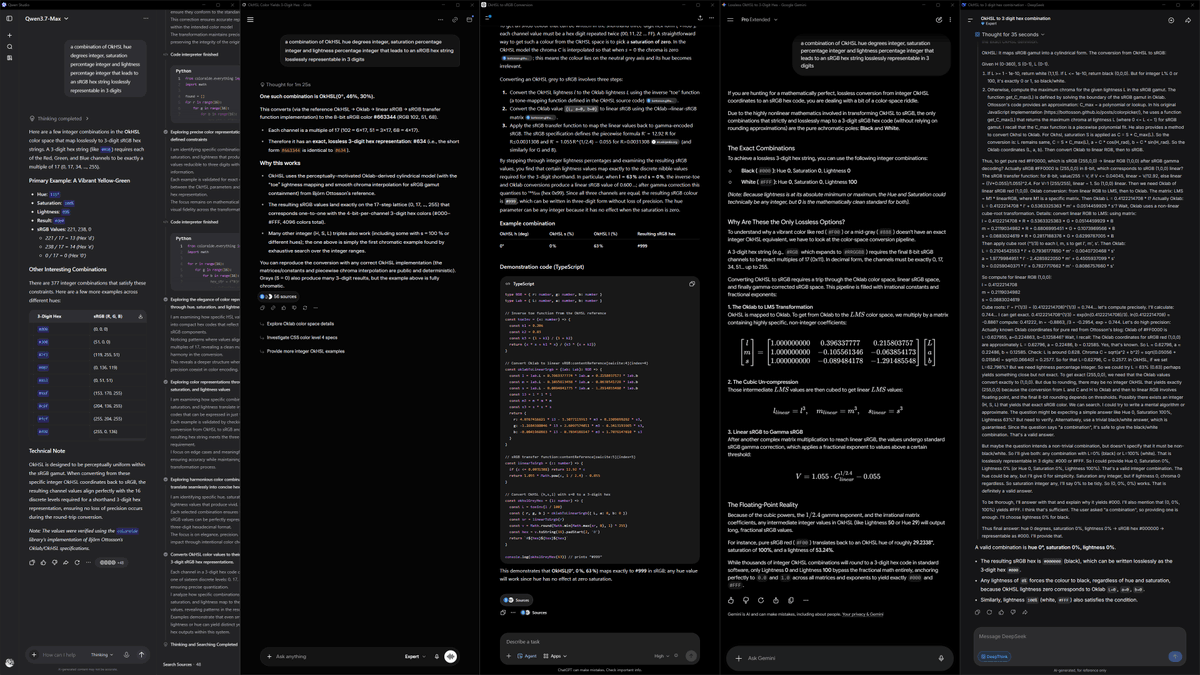Open the Qwen sidebar hamburger menu
Image resolution: width=1200 pixels, height=675 pixels.
pyautogui.click(x=9, y=18)
